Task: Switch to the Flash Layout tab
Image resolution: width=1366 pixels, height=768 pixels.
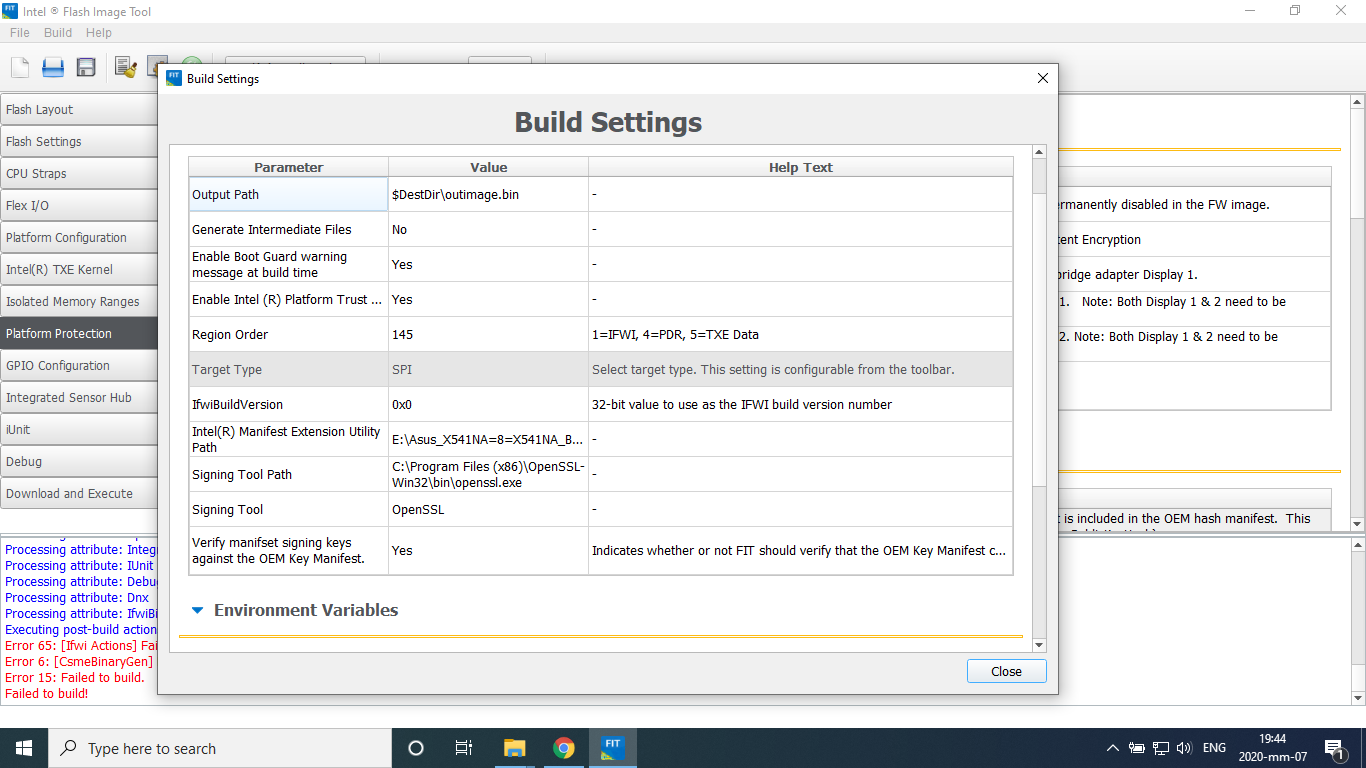Action: (79, 109)
